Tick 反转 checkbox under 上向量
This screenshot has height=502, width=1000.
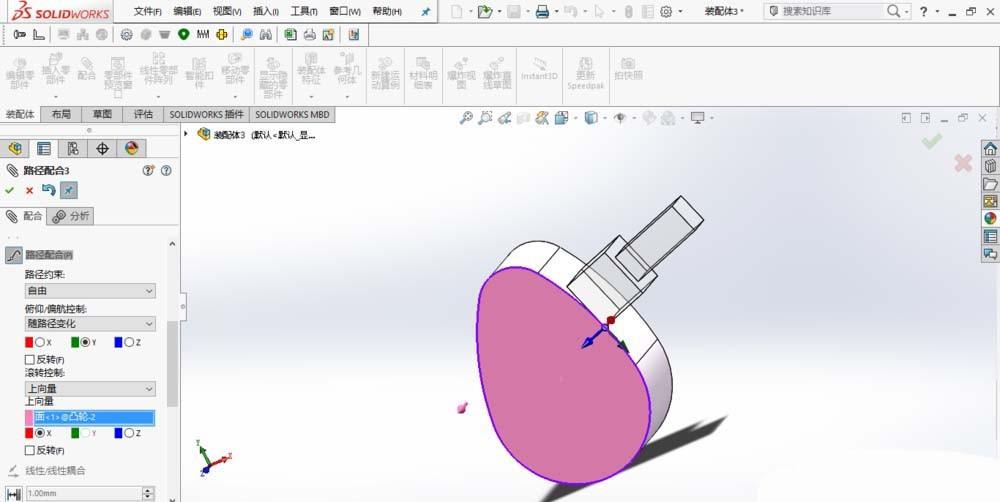click(x=29, y=450)
